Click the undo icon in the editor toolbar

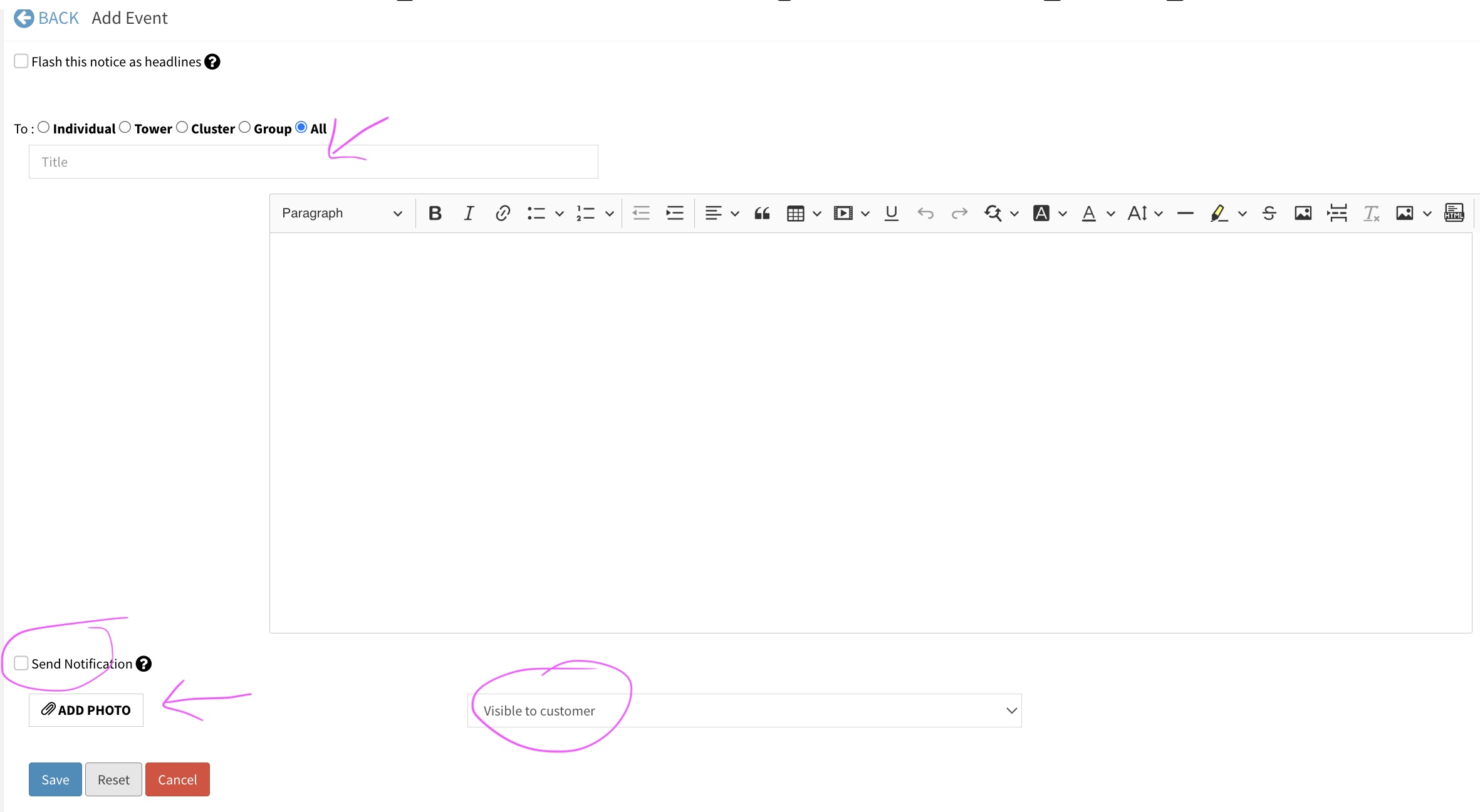point(926,213)
